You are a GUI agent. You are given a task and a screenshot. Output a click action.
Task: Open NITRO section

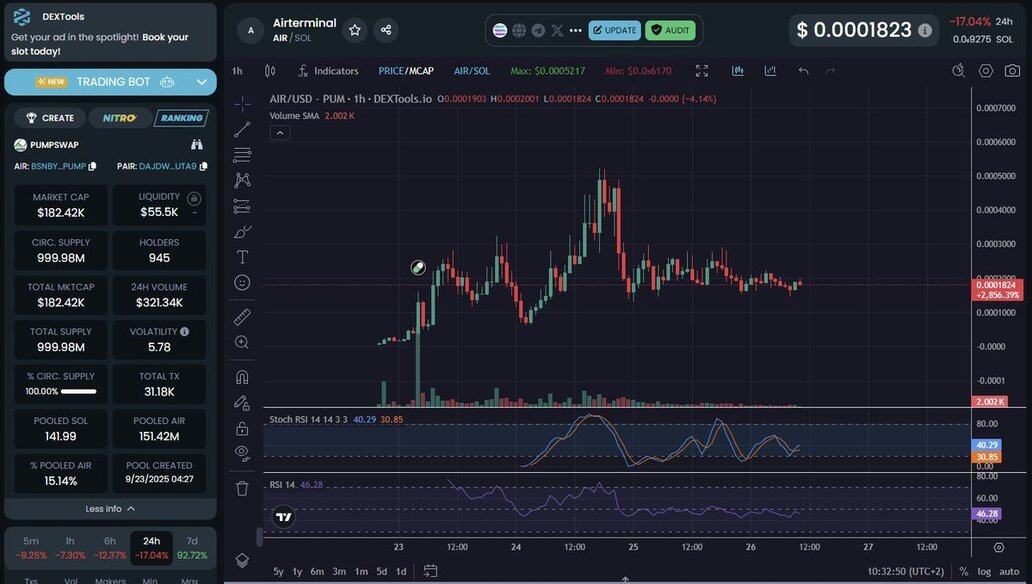point(119,118)
